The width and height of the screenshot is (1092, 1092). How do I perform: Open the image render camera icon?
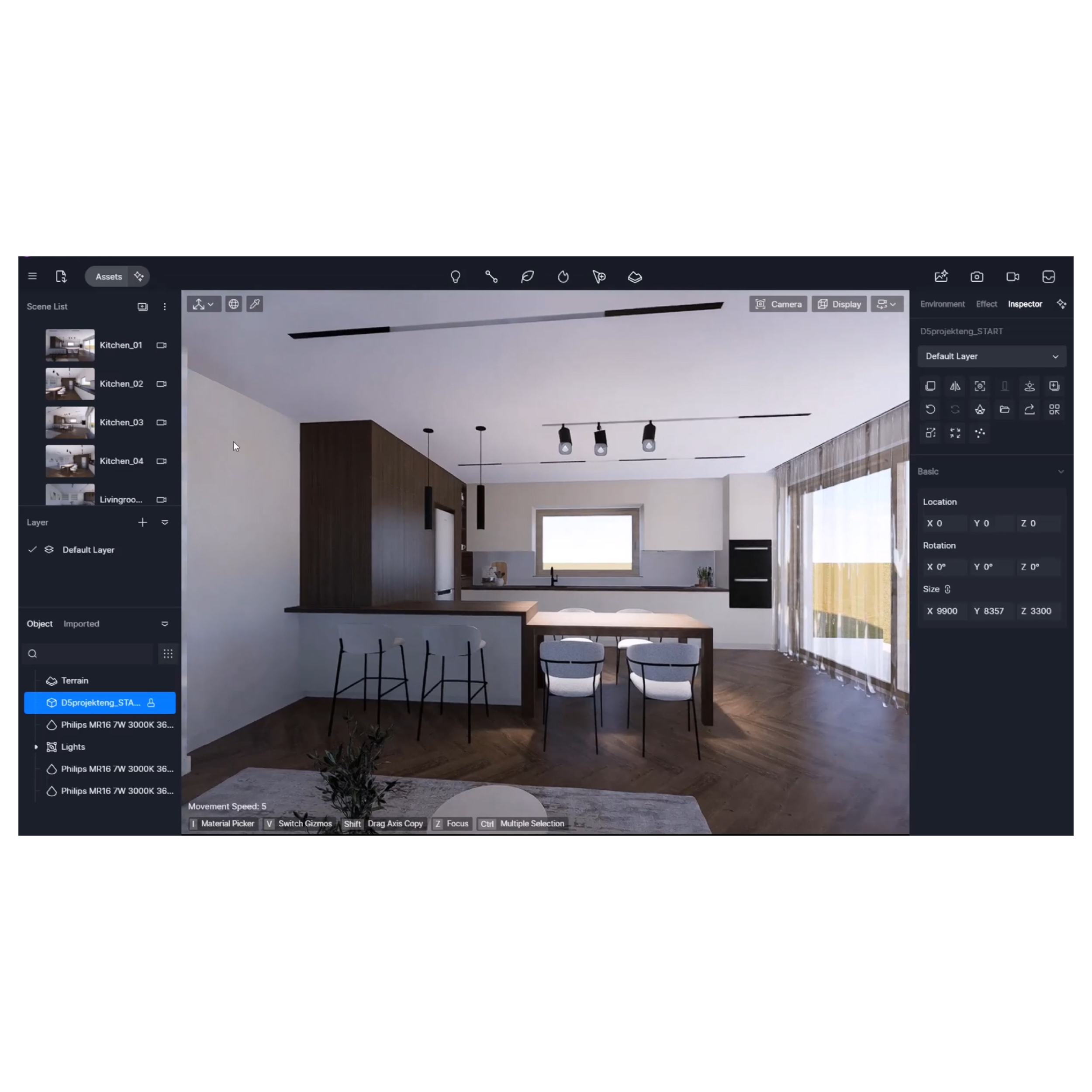(977, 276)
